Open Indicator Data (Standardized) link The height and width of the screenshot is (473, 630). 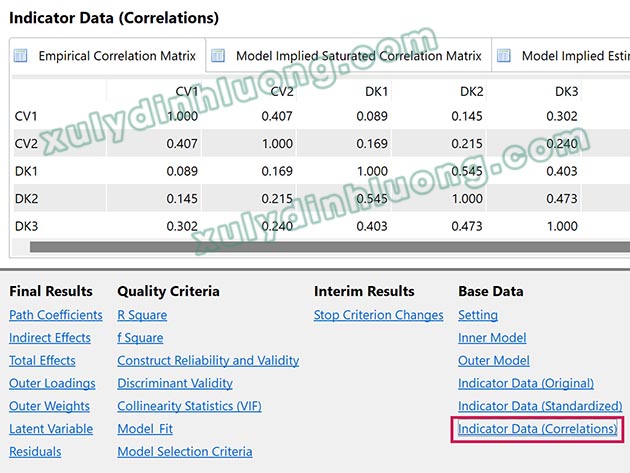(x=540, y=406)
